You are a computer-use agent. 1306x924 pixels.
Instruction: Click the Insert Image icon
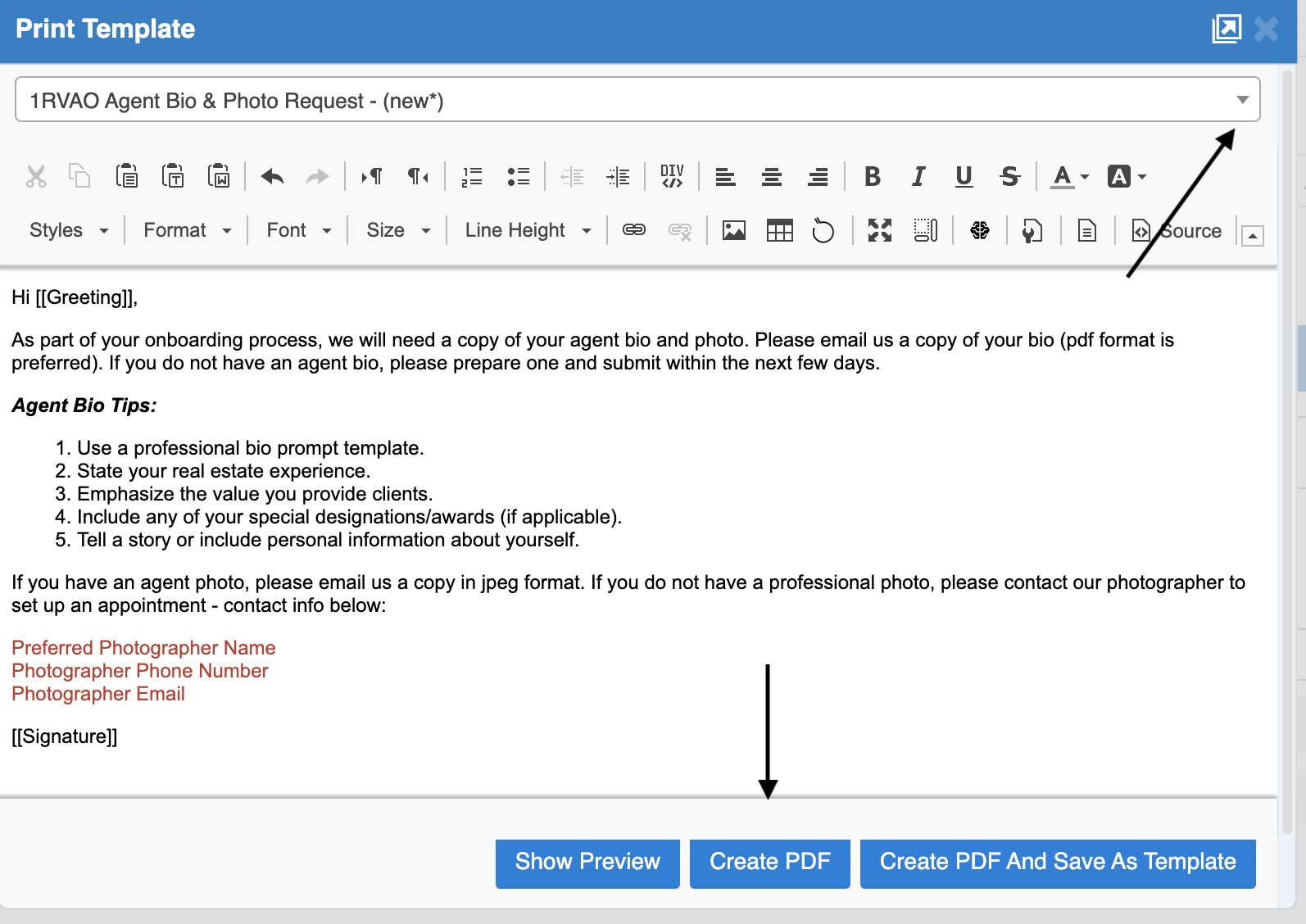click(x=733, y=231)
